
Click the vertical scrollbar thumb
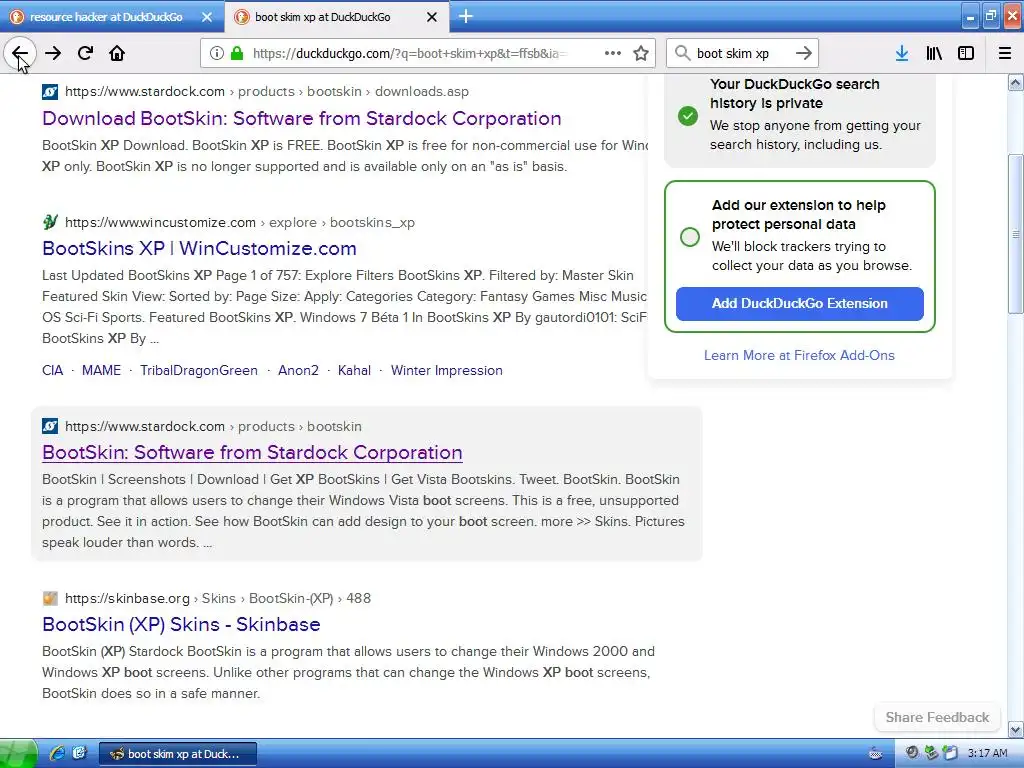(1015, 234)
